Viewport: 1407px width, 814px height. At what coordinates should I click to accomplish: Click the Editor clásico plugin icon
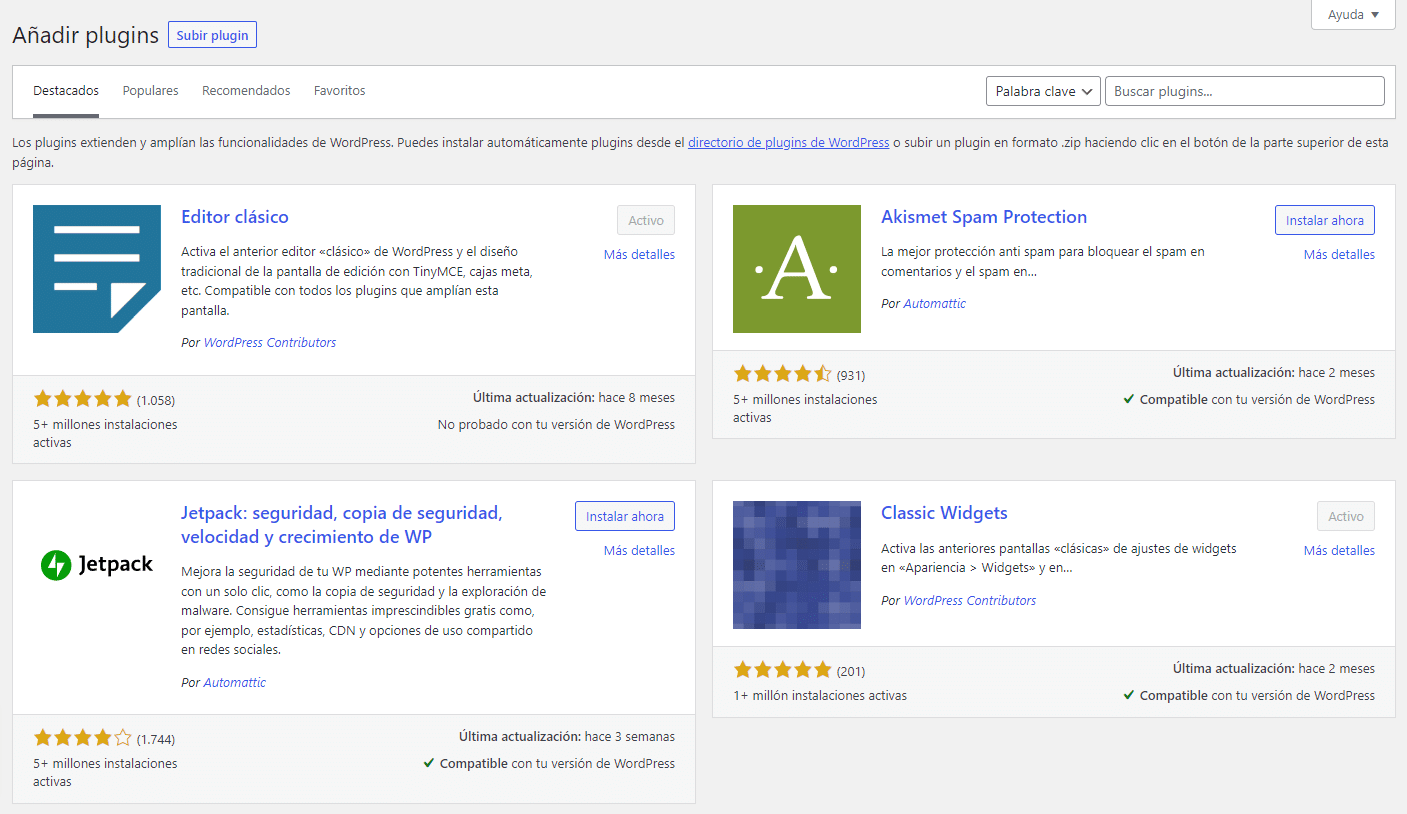tap(97, 269)
